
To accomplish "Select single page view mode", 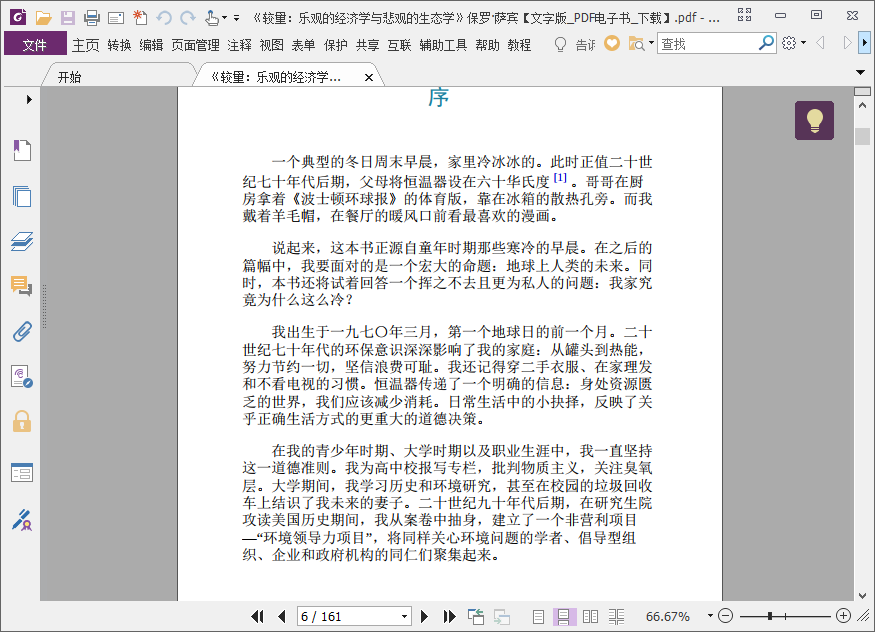I will click(538, 616).
